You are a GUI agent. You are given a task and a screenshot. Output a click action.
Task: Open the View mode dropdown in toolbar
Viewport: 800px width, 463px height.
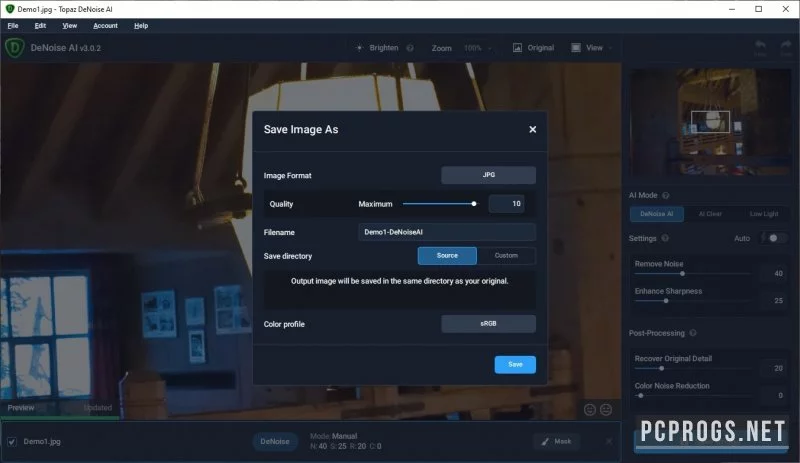click(x=592, y=47)
